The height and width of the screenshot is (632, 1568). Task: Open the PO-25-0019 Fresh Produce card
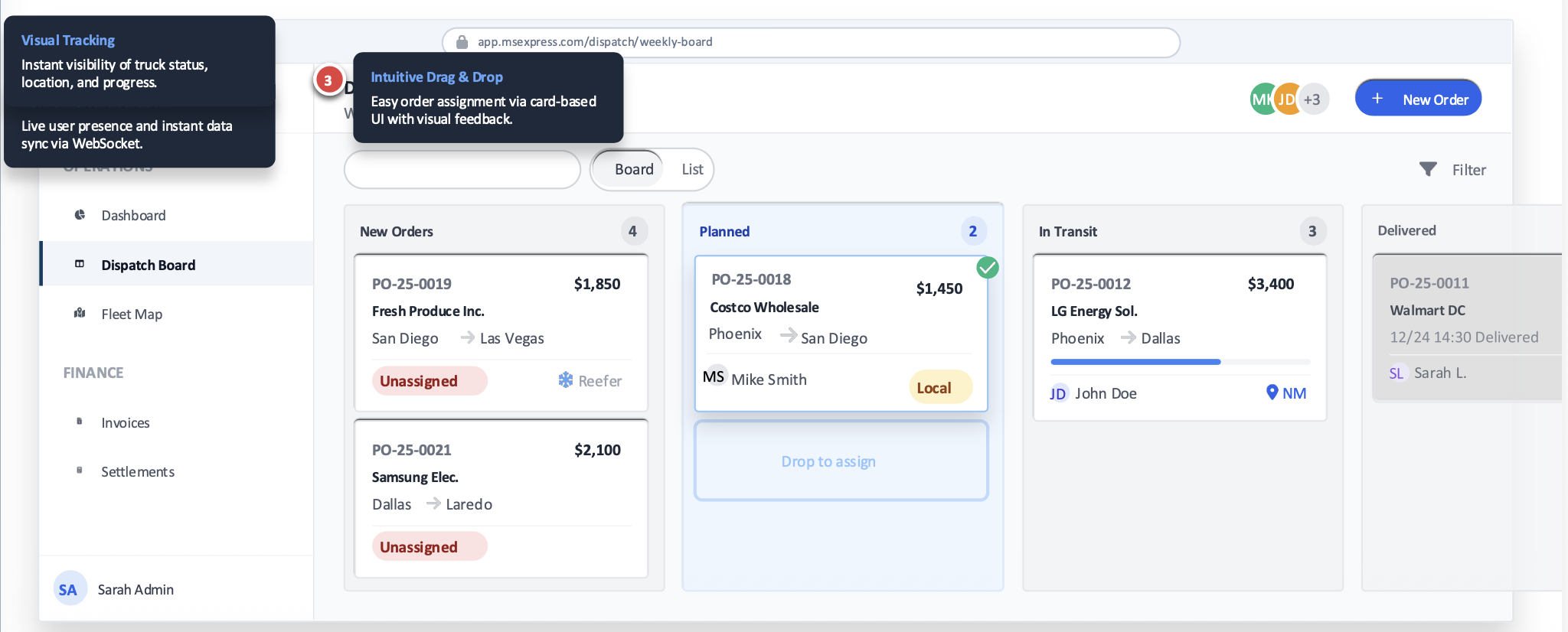tap(501, 334)
